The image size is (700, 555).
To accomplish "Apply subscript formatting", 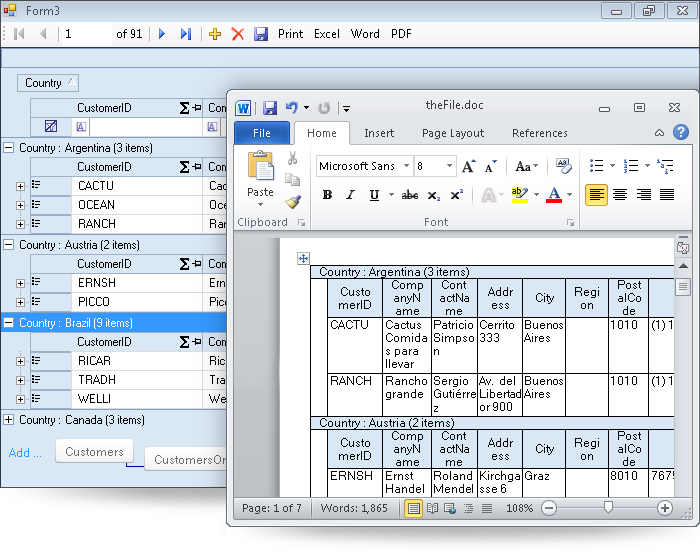I will tap(433, 195).
